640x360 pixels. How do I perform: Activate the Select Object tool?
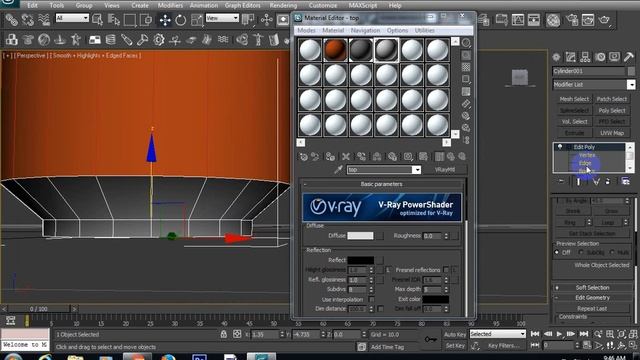[98, 19]
